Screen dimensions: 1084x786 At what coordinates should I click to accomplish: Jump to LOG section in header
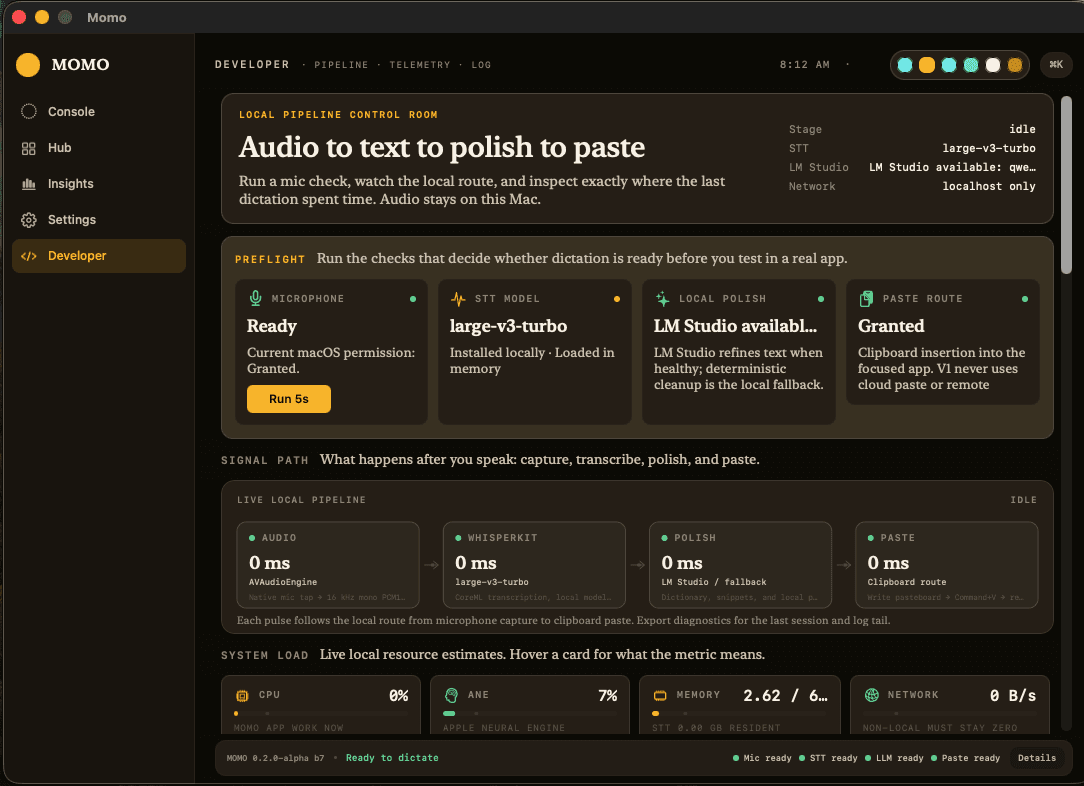pyautogui.click(x=481, y=65)
